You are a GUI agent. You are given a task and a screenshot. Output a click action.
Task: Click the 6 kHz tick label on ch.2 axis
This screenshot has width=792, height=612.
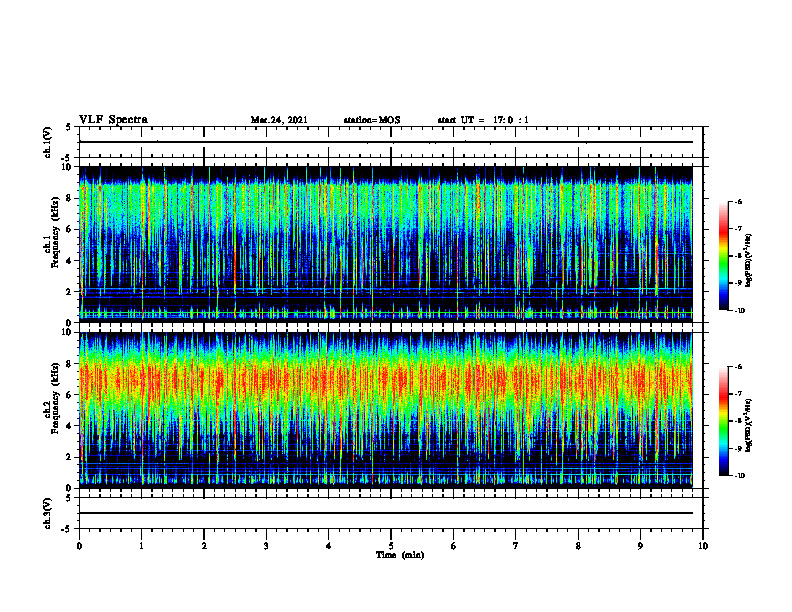69,395
